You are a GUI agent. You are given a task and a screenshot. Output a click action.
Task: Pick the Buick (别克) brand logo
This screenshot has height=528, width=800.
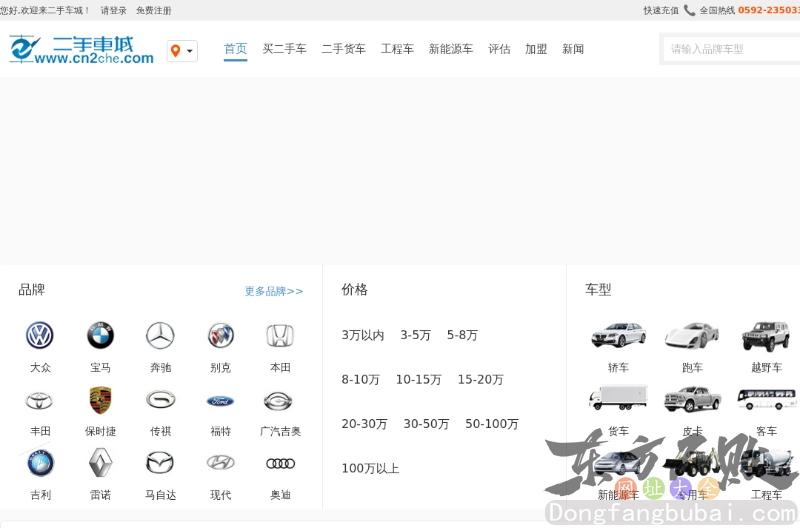(220, 336)
